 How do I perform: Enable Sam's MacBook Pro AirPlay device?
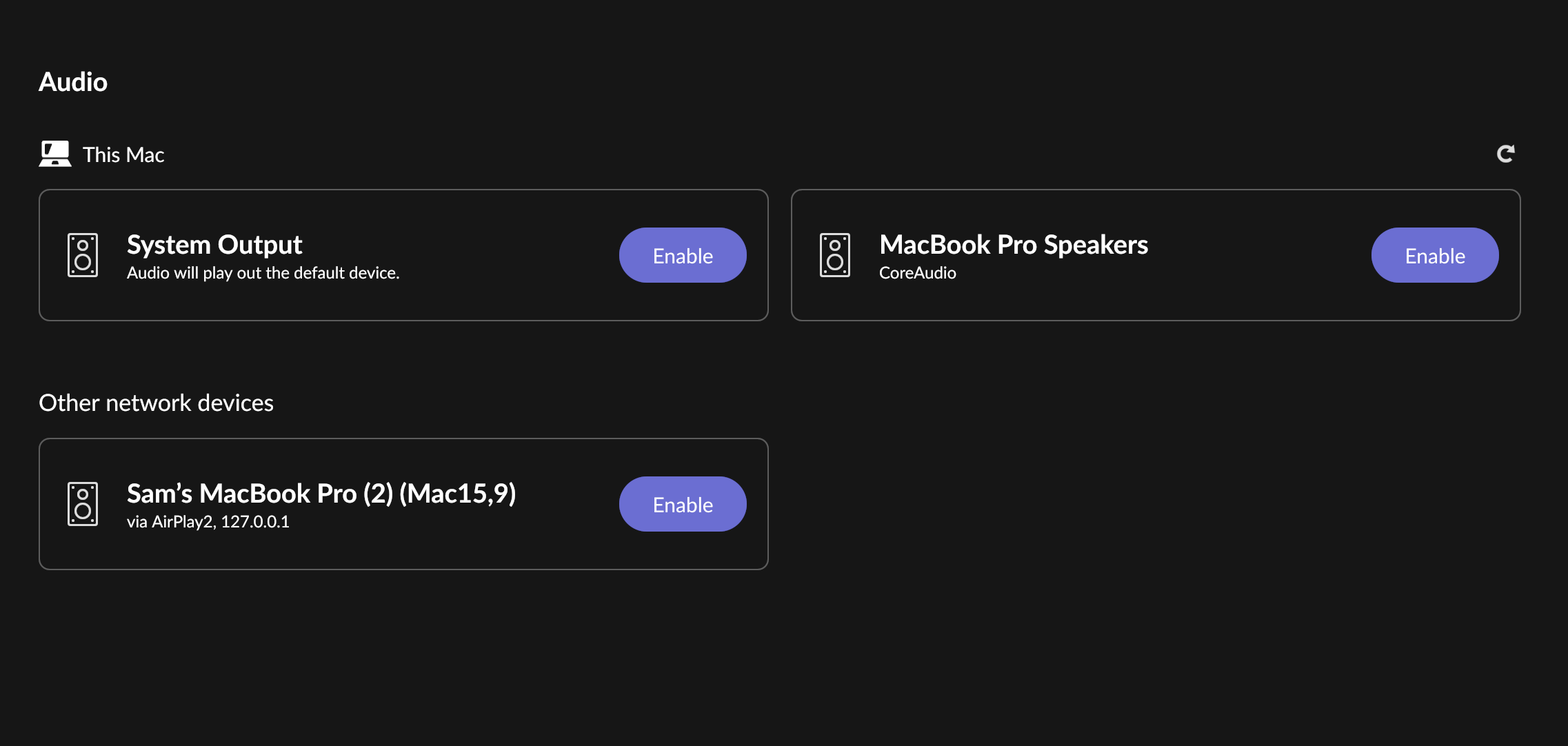(683, 504)
